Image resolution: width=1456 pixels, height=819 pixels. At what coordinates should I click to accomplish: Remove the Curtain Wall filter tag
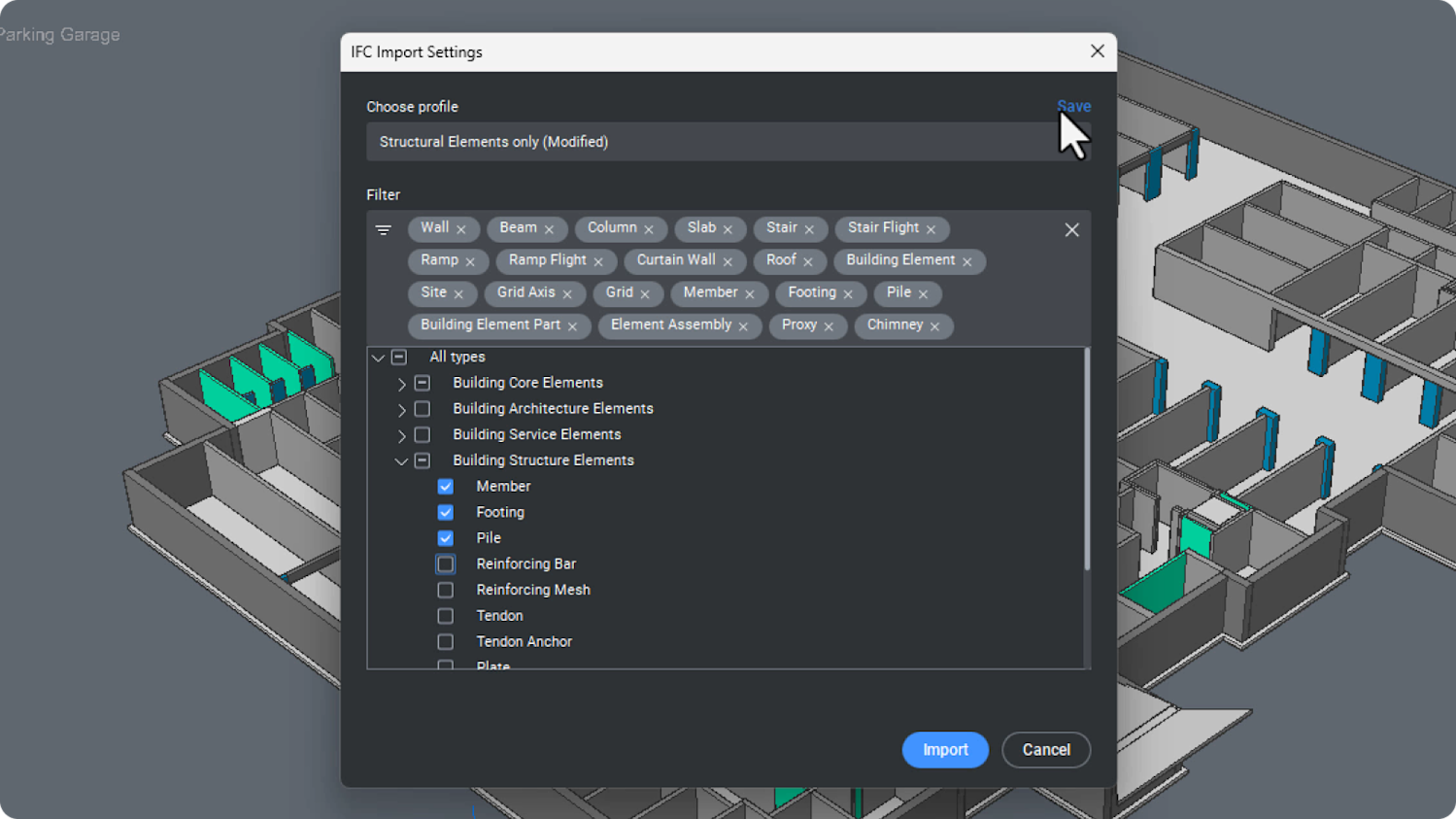pos(726,261)
